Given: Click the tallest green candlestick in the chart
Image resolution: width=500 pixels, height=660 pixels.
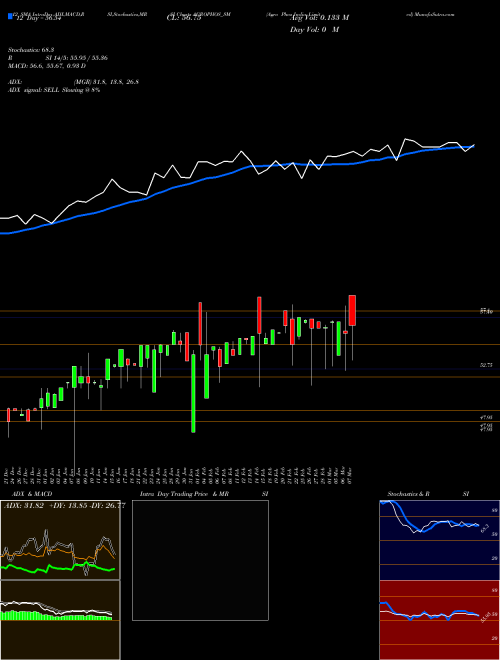Looking at the screenshot, I should coord(193,393).
